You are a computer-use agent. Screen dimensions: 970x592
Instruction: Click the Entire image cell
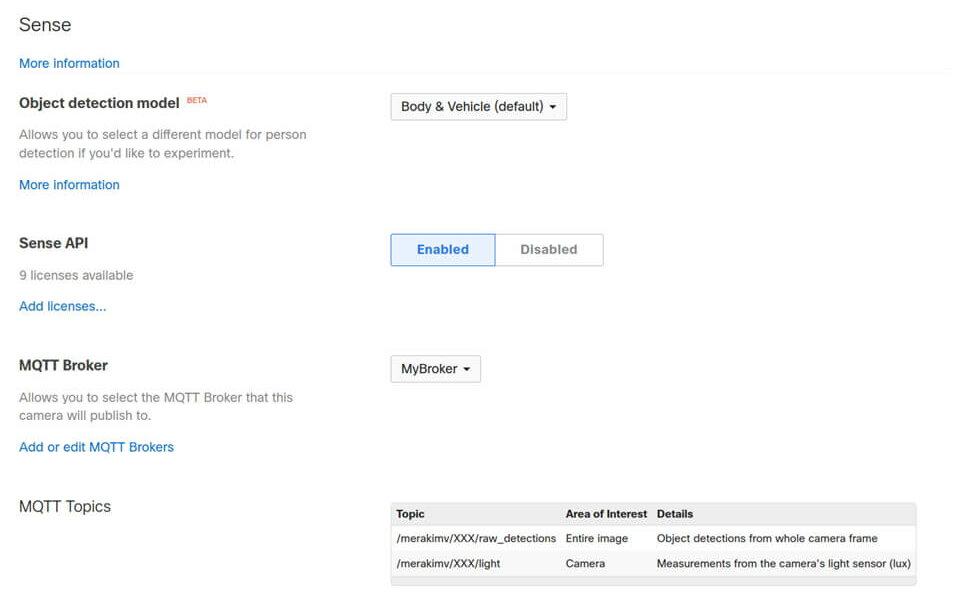point(597,538)
